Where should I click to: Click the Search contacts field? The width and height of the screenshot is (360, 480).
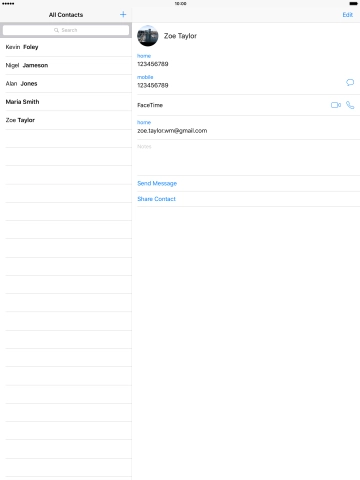click(66, 30)
